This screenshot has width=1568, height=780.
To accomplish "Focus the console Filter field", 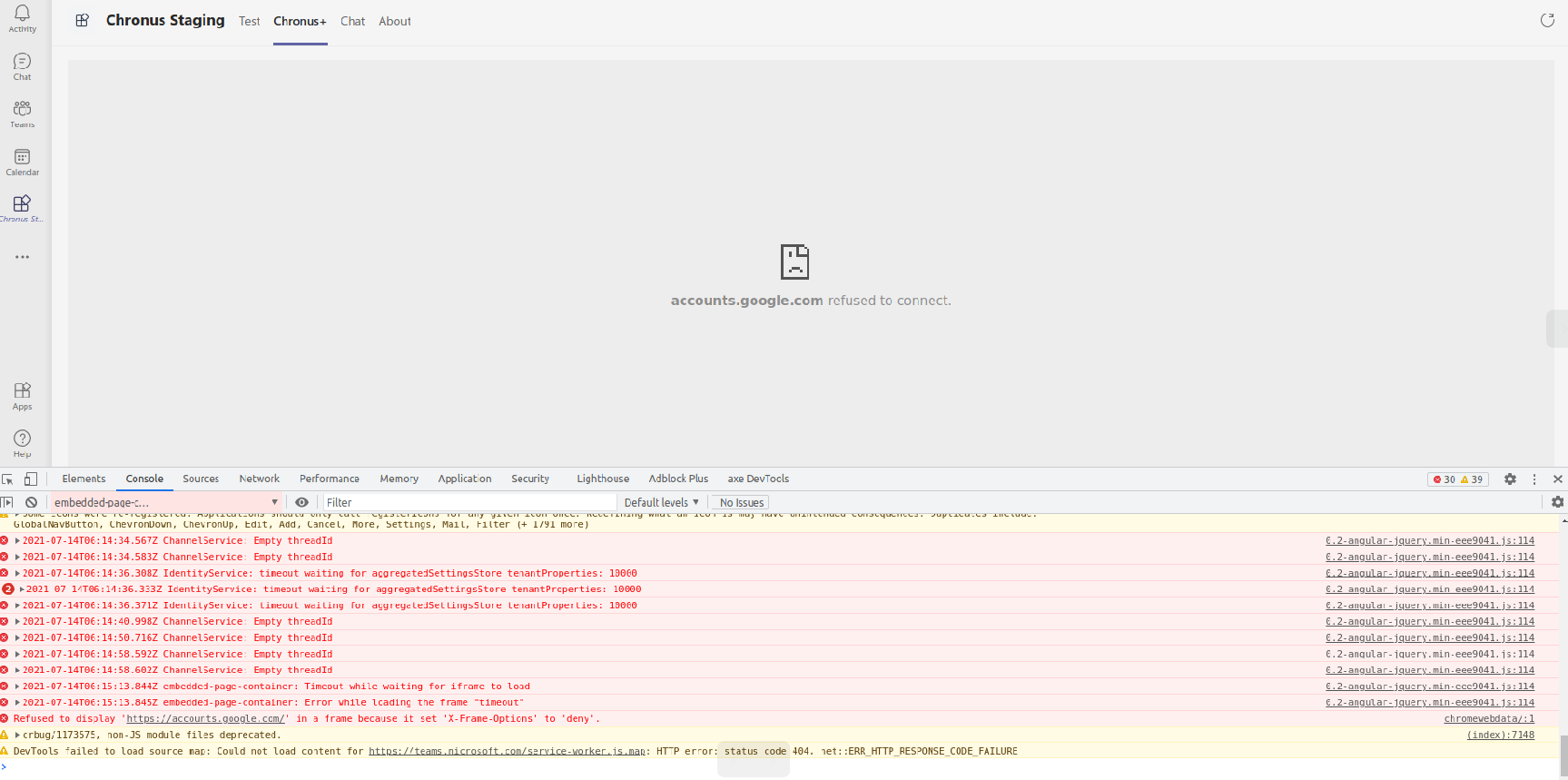I will [470, 502].
